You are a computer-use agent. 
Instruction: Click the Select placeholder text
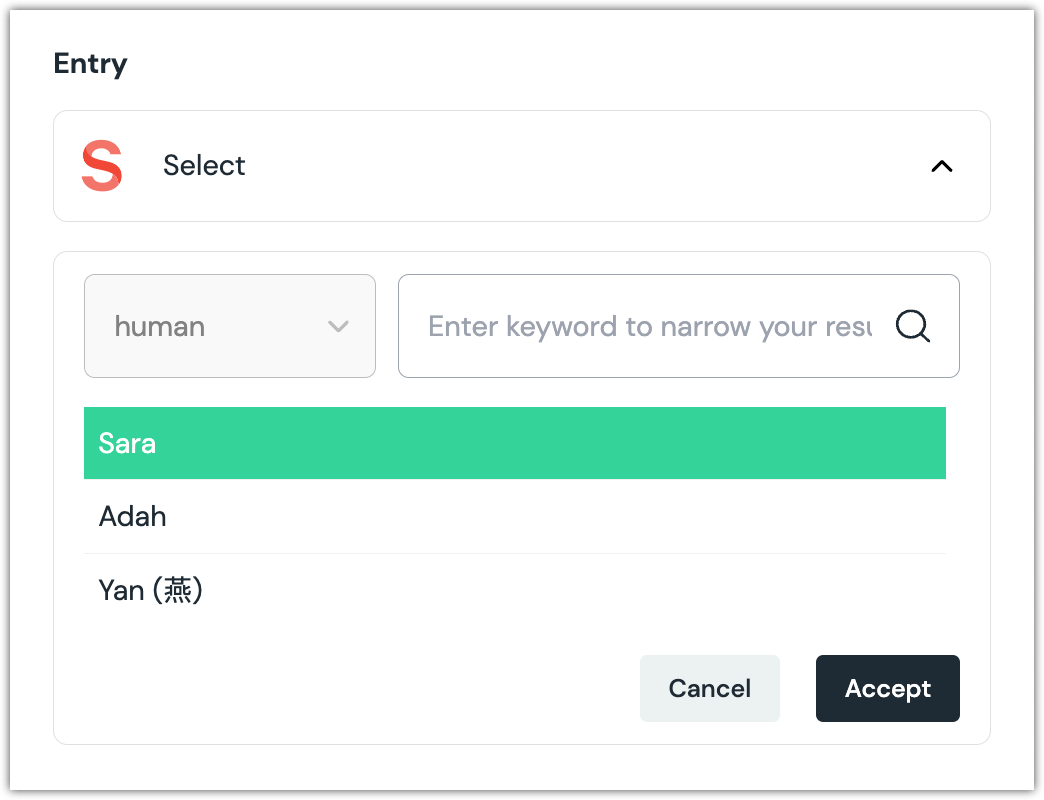[204, 166]
